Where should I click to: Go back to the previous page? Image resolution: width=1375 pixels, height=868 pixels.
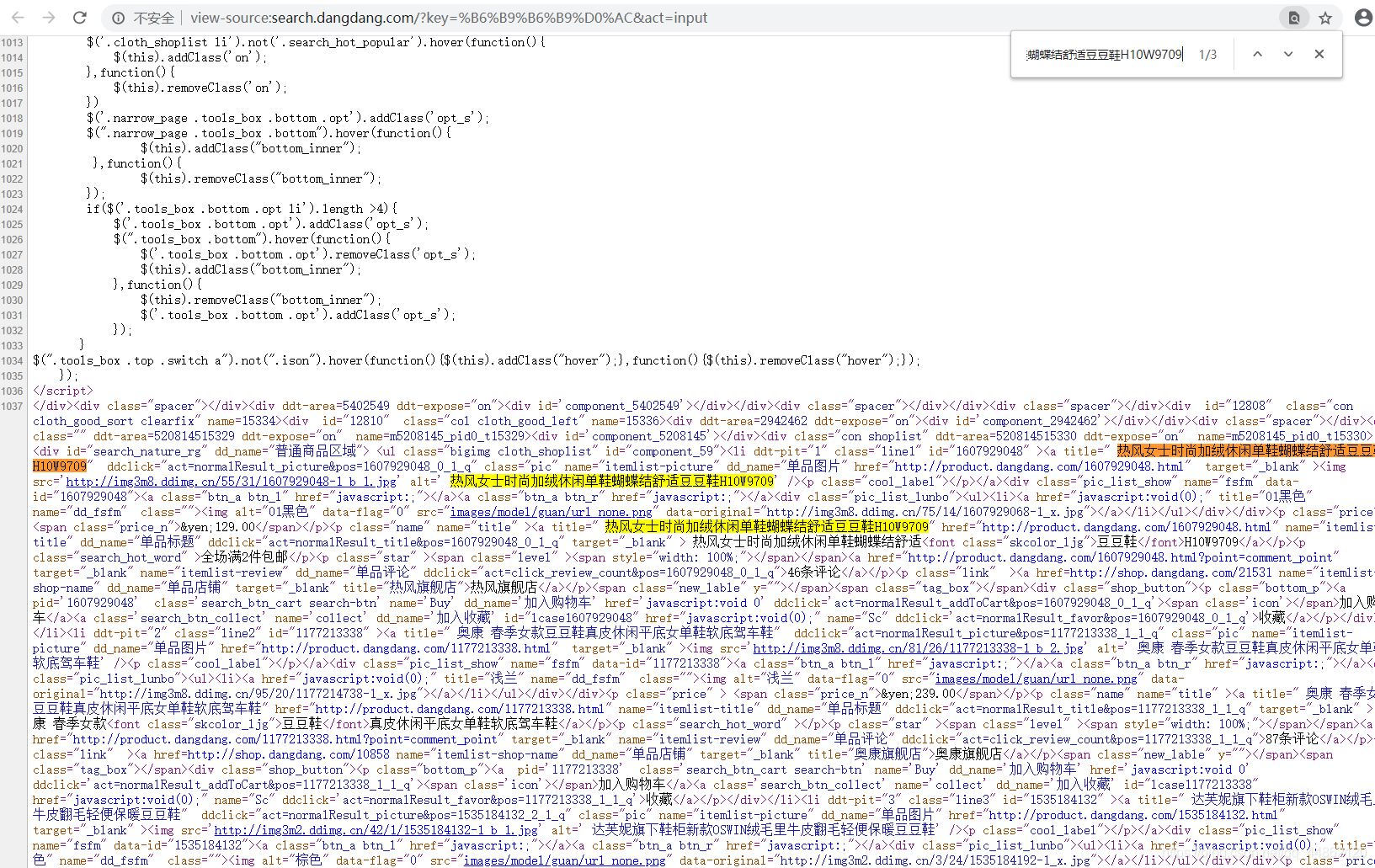tap(18, 18)
